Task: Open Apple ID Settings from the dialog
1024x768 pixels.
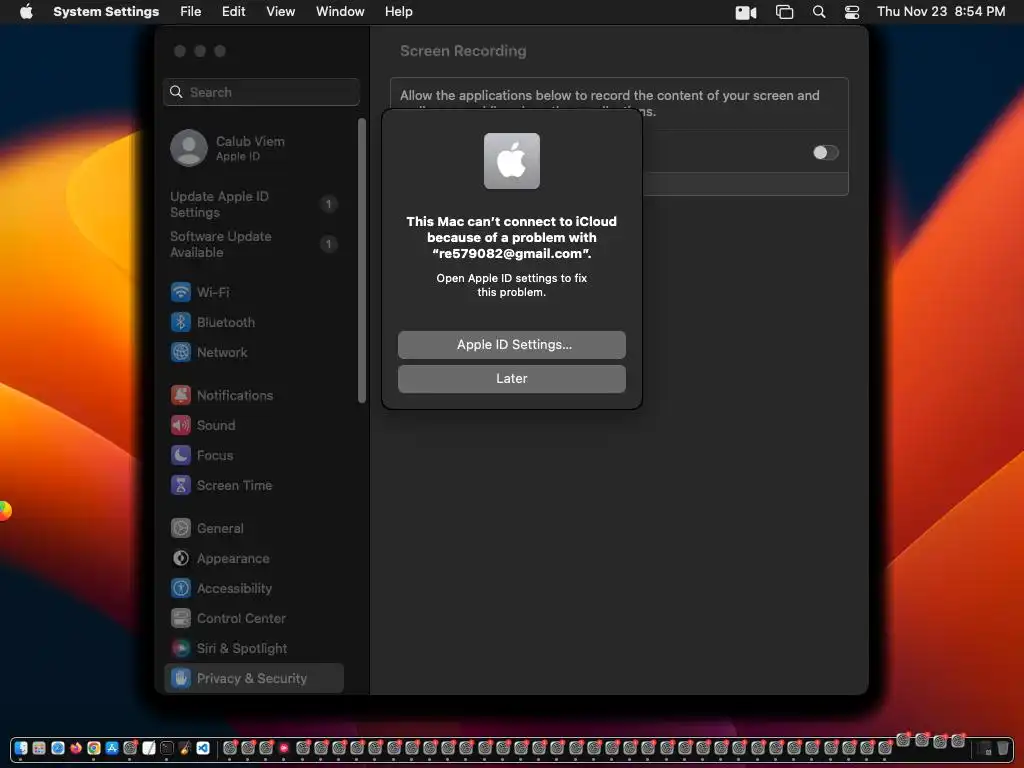Action: (511, 345)
